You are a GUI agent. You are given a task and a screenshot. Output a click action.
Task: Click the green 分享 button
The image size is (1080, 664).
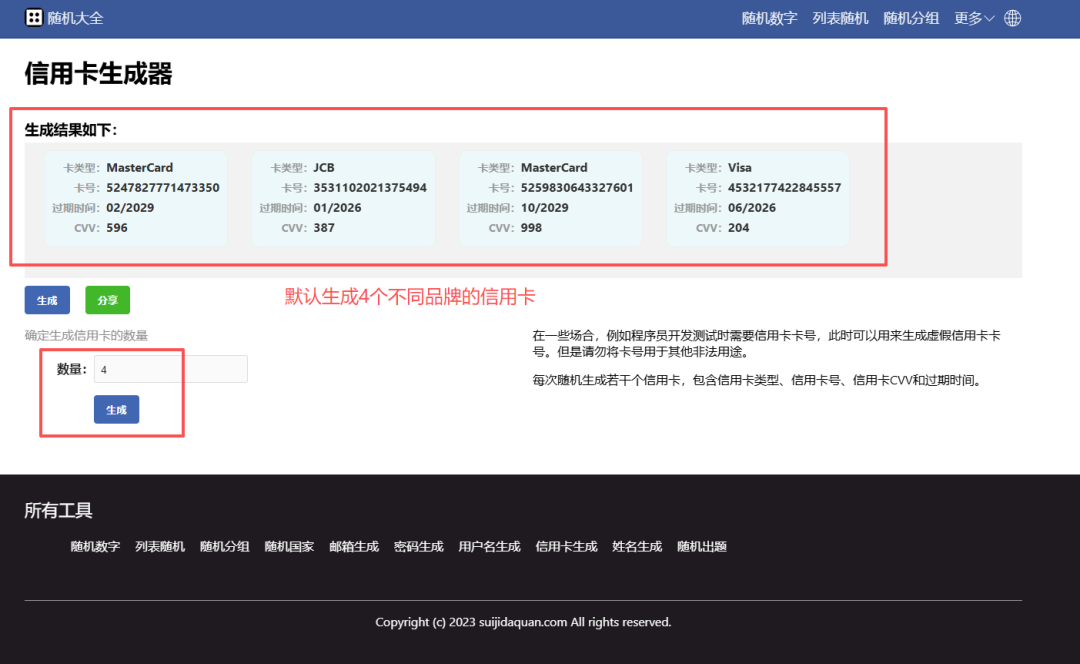tap(107, 300)
